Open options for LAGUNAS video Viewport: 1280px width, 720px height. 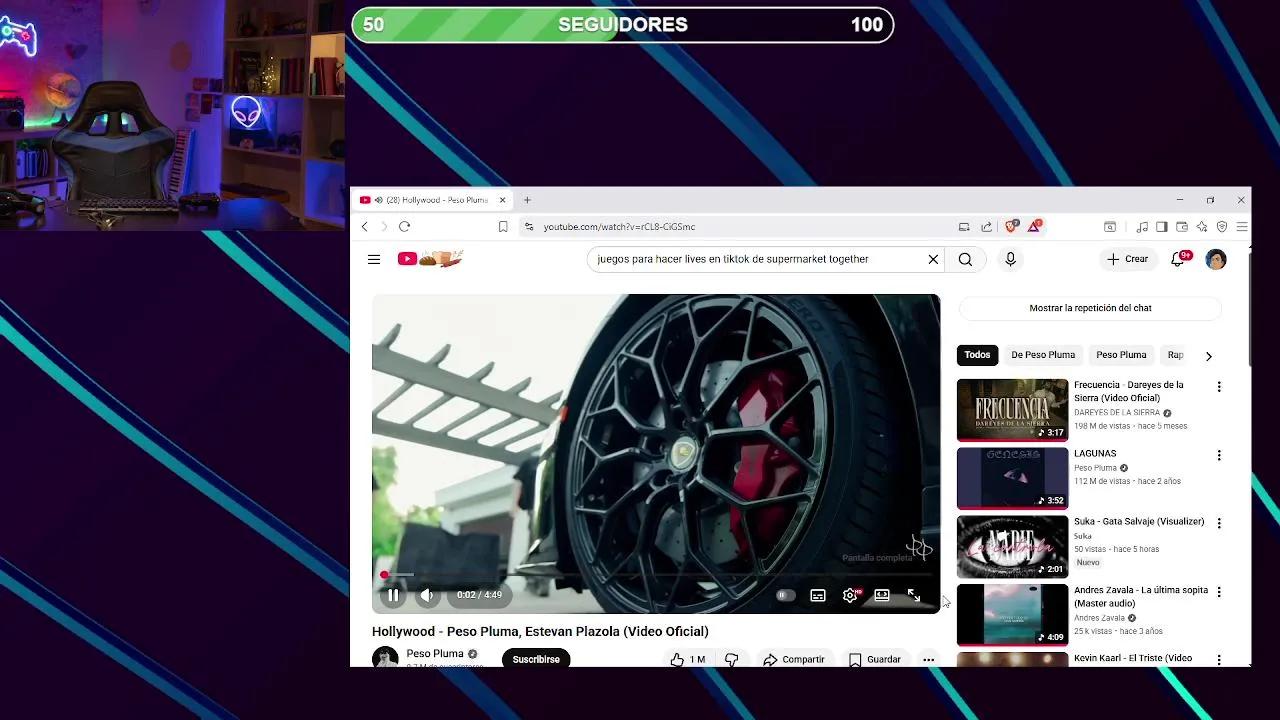click(x=1218, y=456)
